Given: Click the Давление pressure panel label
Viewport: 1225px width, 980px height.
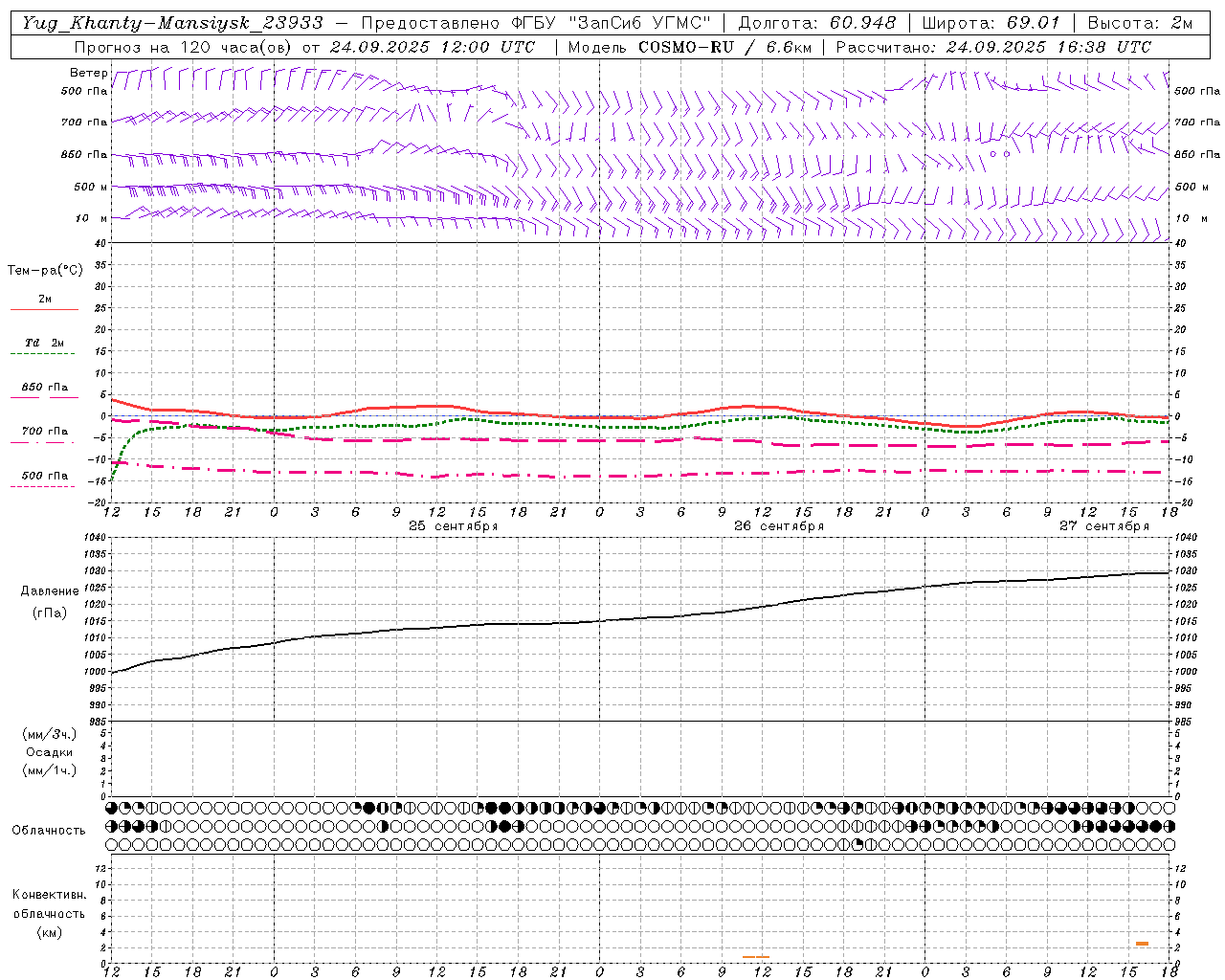Looking at the screenshot, I should pyautogui.click(x=50, y=591).
